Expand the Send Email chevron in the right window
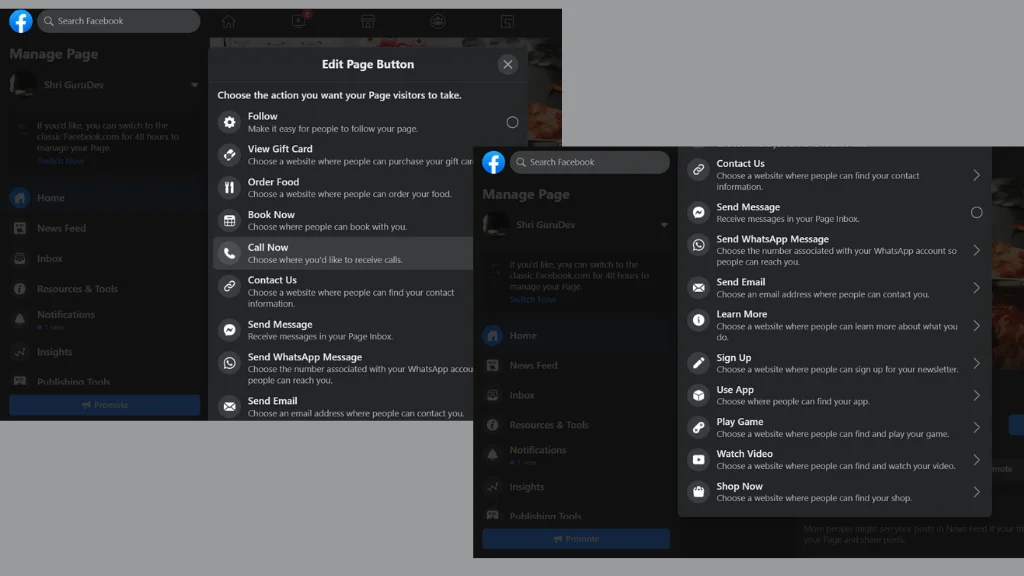The height and width of the screenshot is (576, 1024). [x=976, y=287]
